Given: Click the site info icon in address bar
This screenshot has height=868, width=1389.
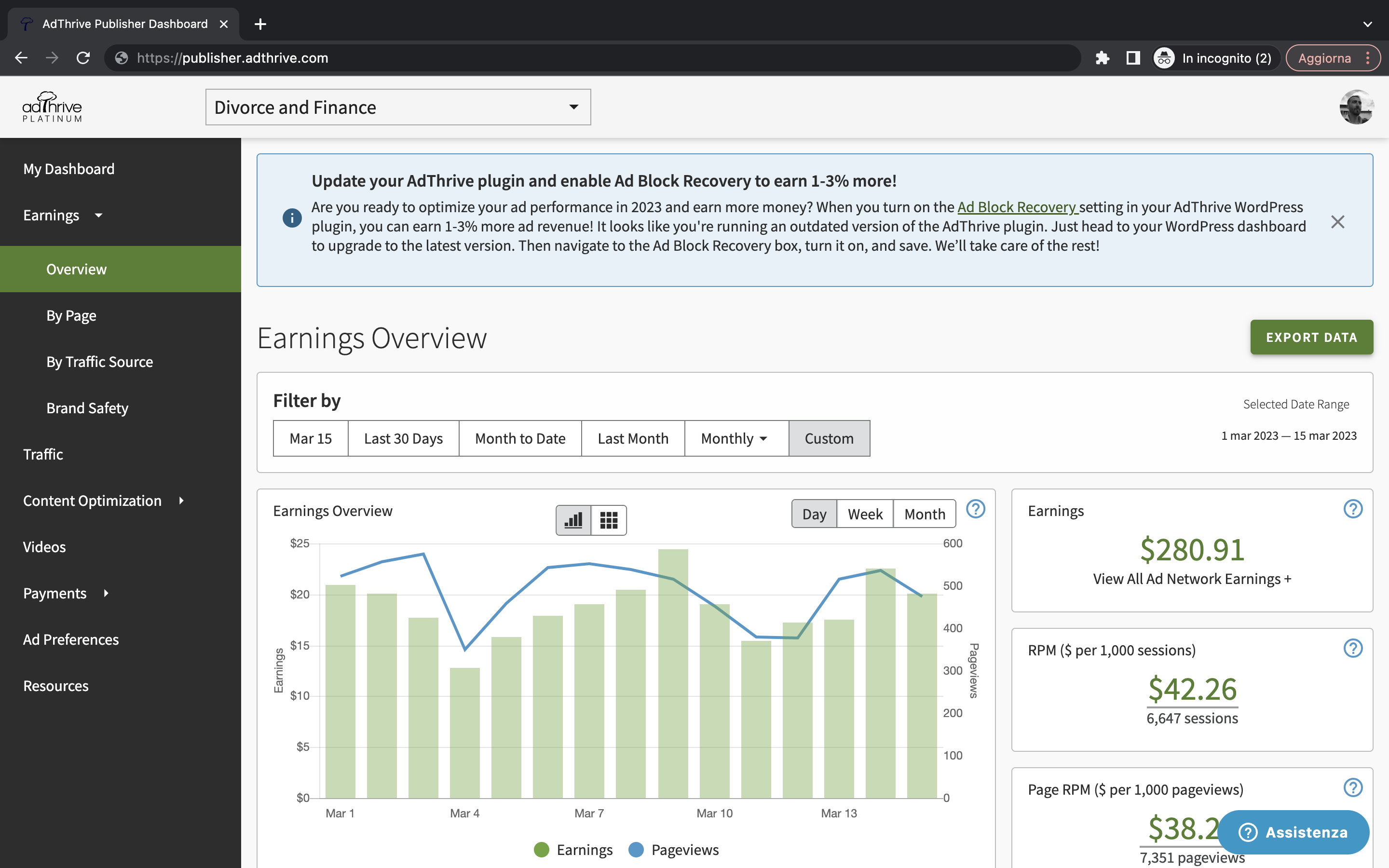Looking at the screenshot, I should point(121,58).
